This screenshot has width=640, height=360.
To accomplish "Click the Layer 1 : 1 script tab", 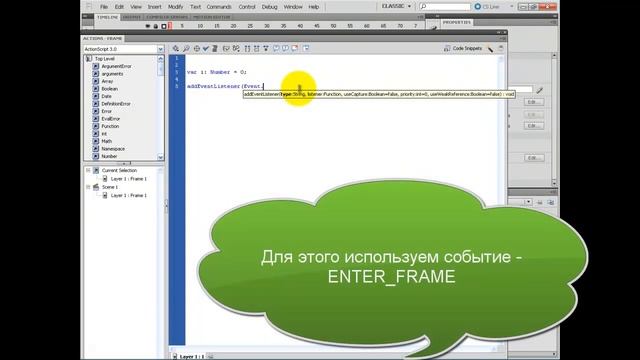I will [188, 356].
